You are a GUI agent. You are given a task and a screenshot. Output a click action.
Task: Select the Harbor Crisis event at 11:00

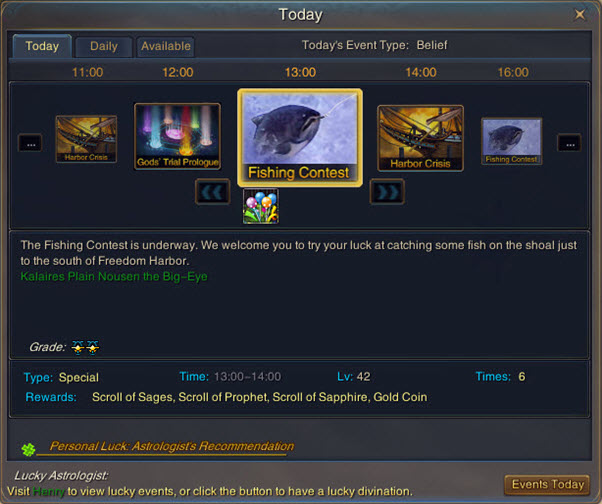point(86,139)
